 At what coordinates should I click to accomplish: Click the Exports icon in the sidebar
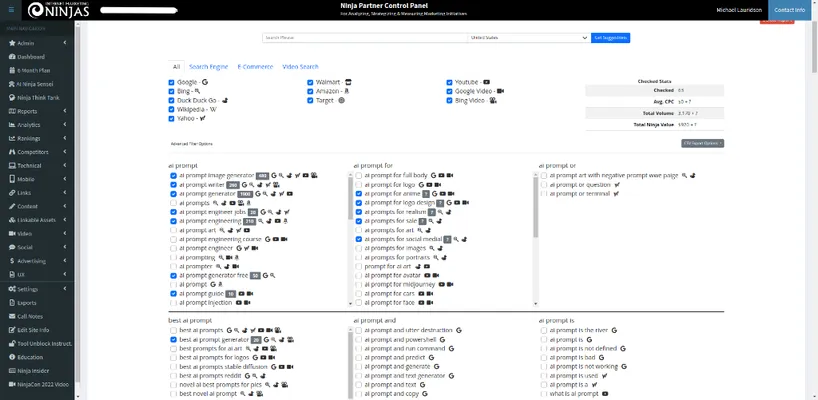[x=10, y=302]
